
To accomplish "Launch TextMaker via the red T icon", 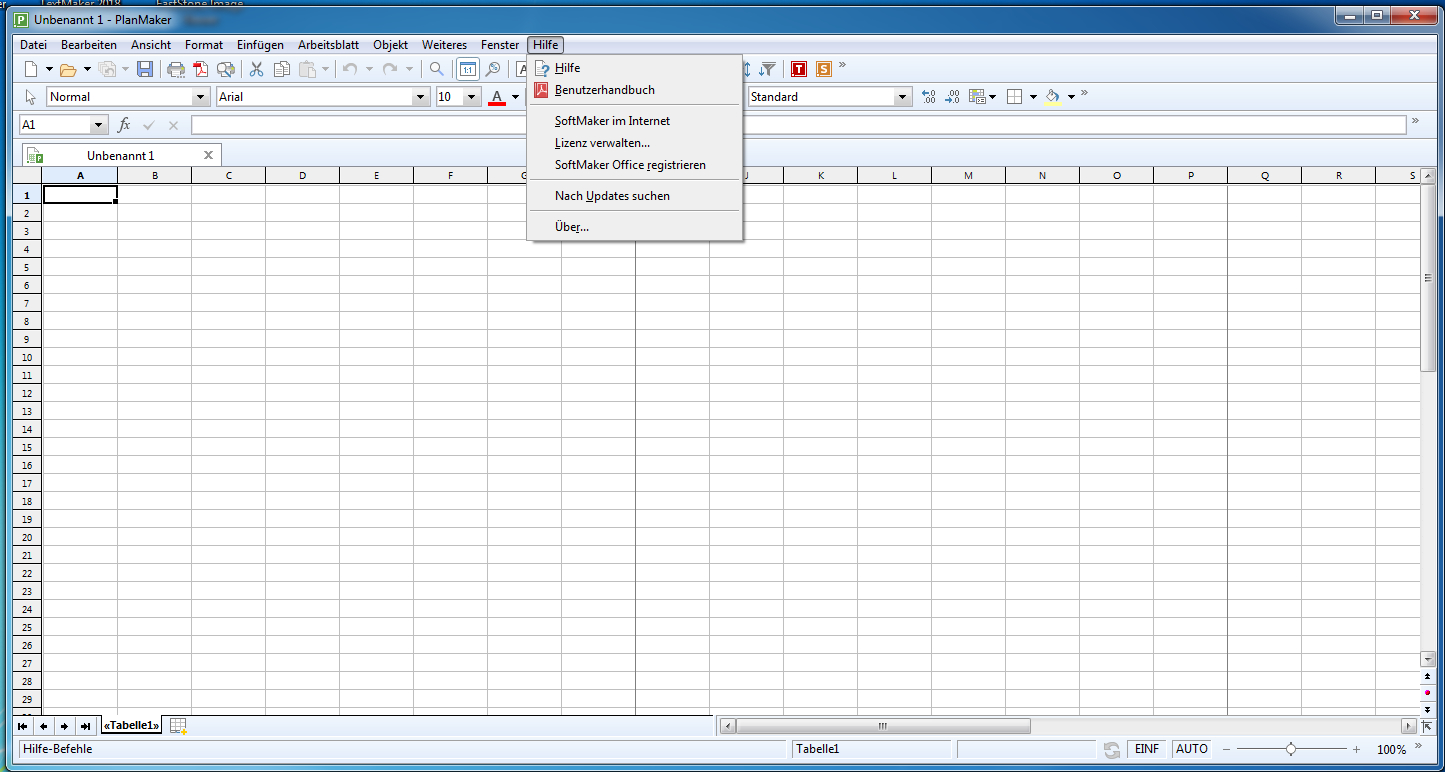I will pos(799,69).
